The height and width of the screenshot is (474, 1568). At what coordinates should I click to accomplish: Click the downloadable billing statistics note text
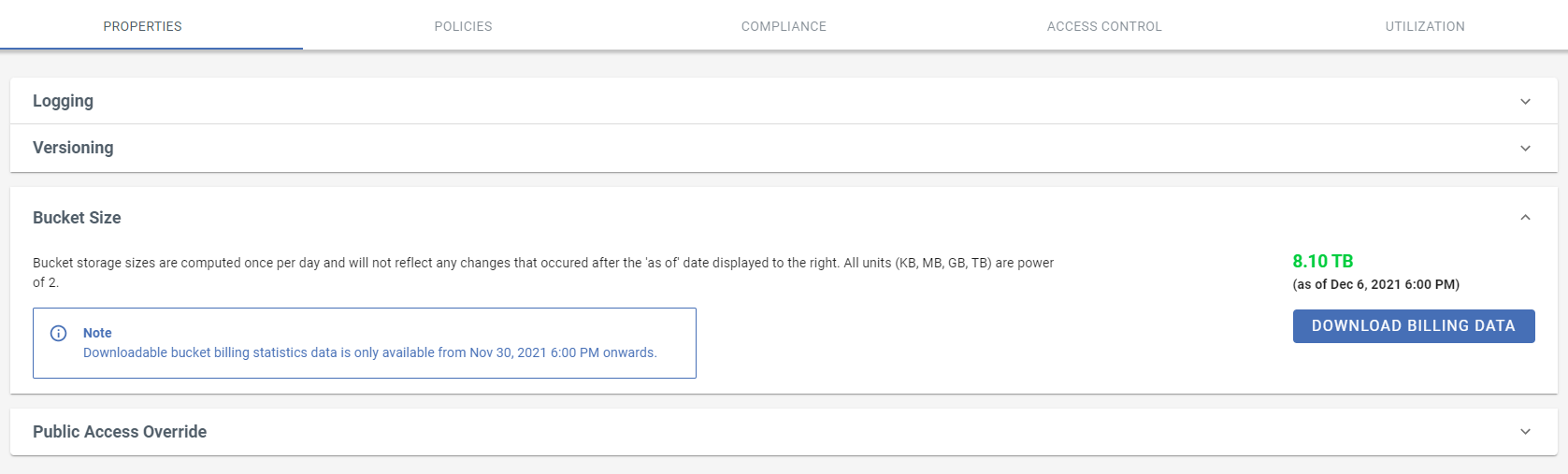tap(370, 352)
